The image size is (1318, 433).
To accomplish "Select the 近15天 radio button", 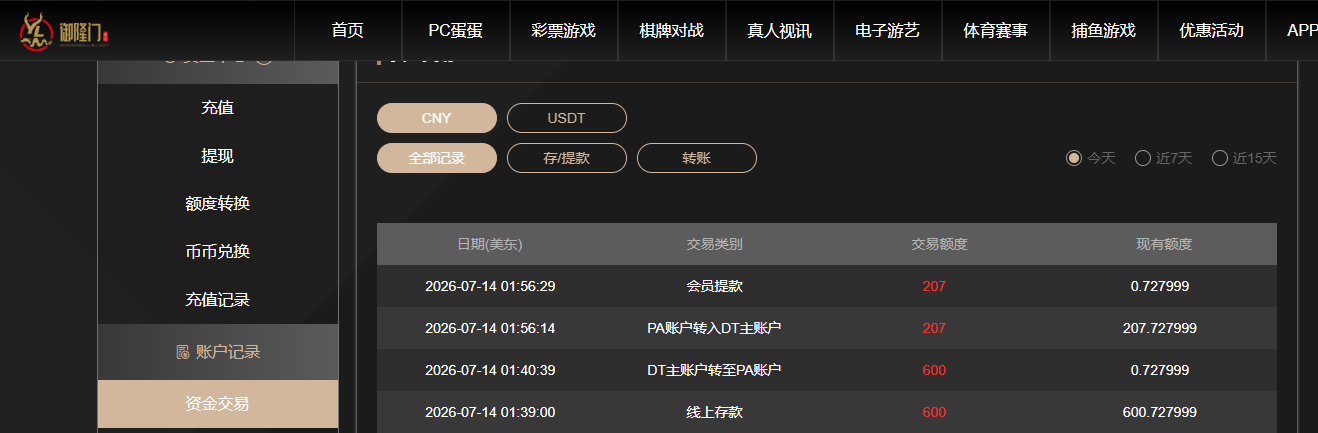I will point(1220,158).
